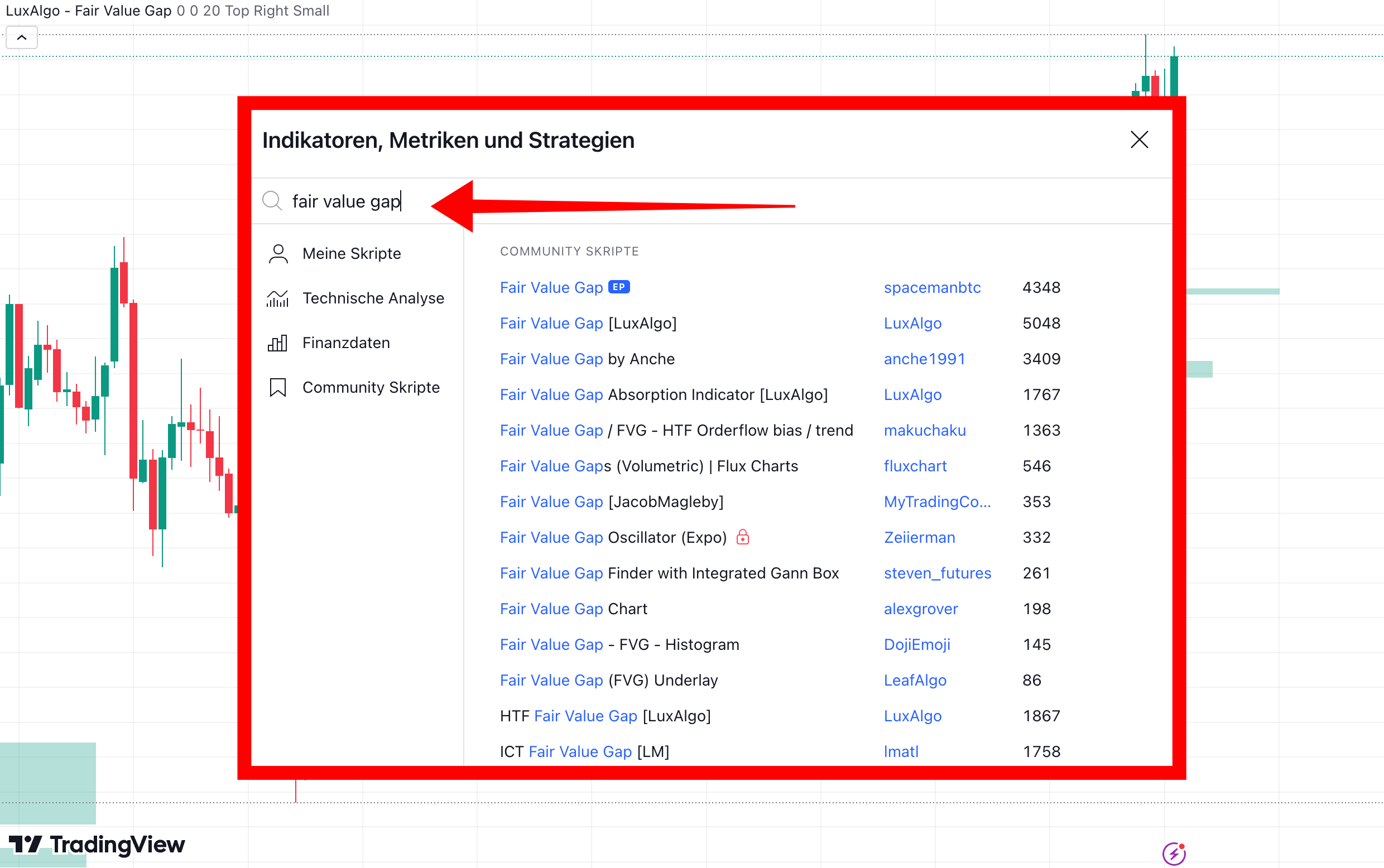Click the search magnifier icon

pyautogui.click(x=272, y=201)
